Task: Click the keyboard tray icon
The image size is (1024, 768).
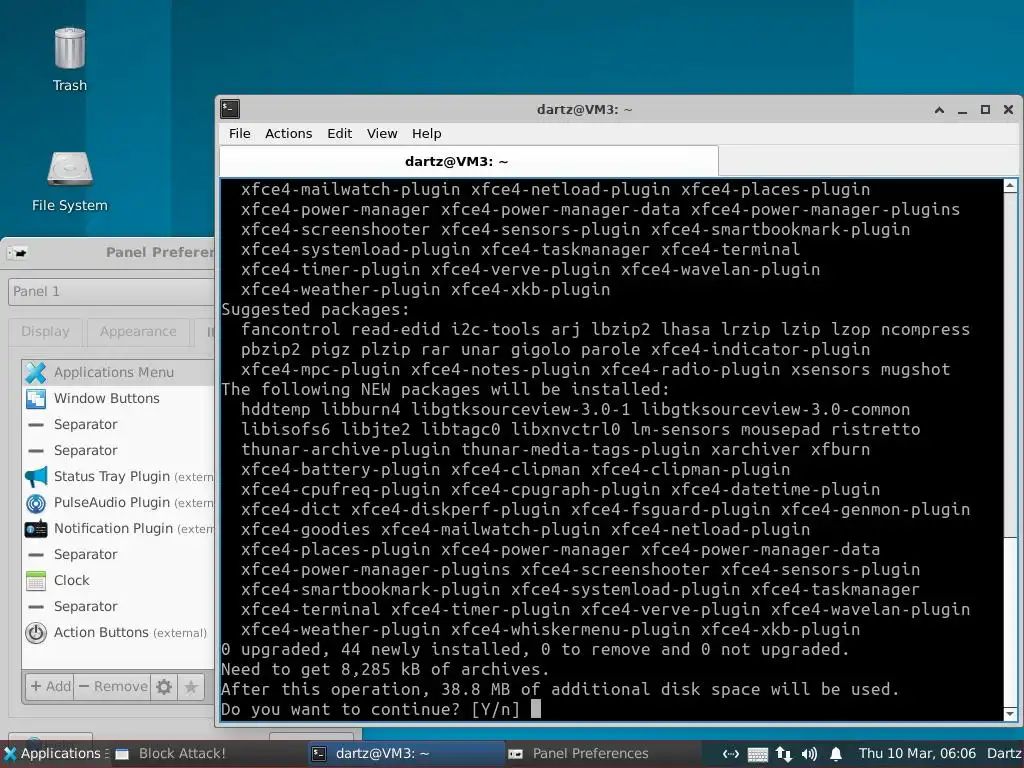Action: click(758, 754)
